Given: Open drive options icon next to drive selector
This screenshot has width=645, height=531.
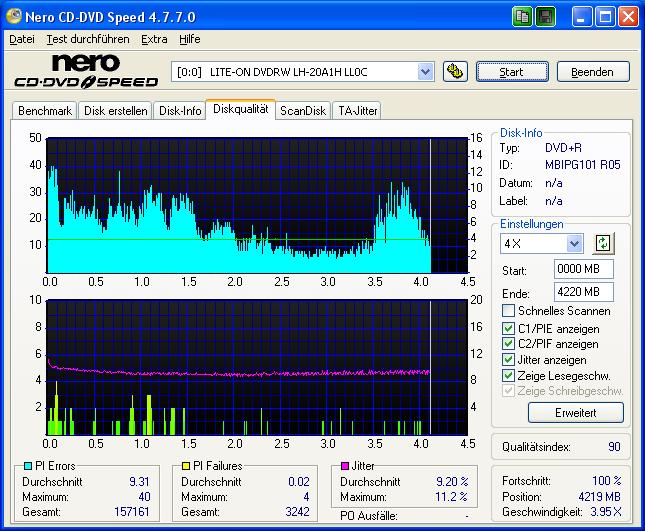Looking at the screenshot, I should pos(455,72).
